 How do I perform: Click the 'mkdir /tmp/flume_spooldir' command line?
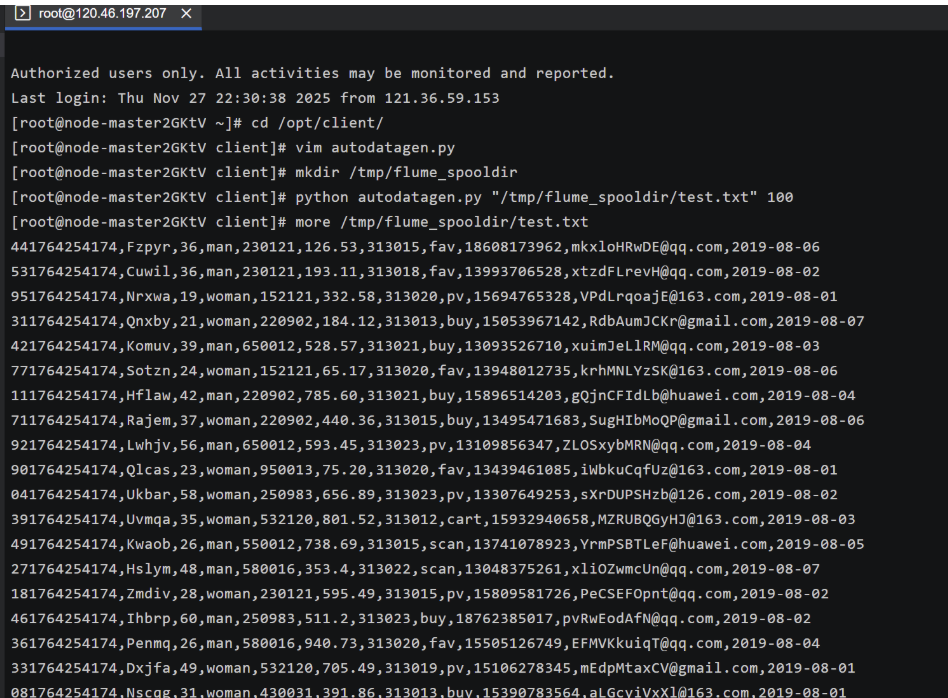264,172
